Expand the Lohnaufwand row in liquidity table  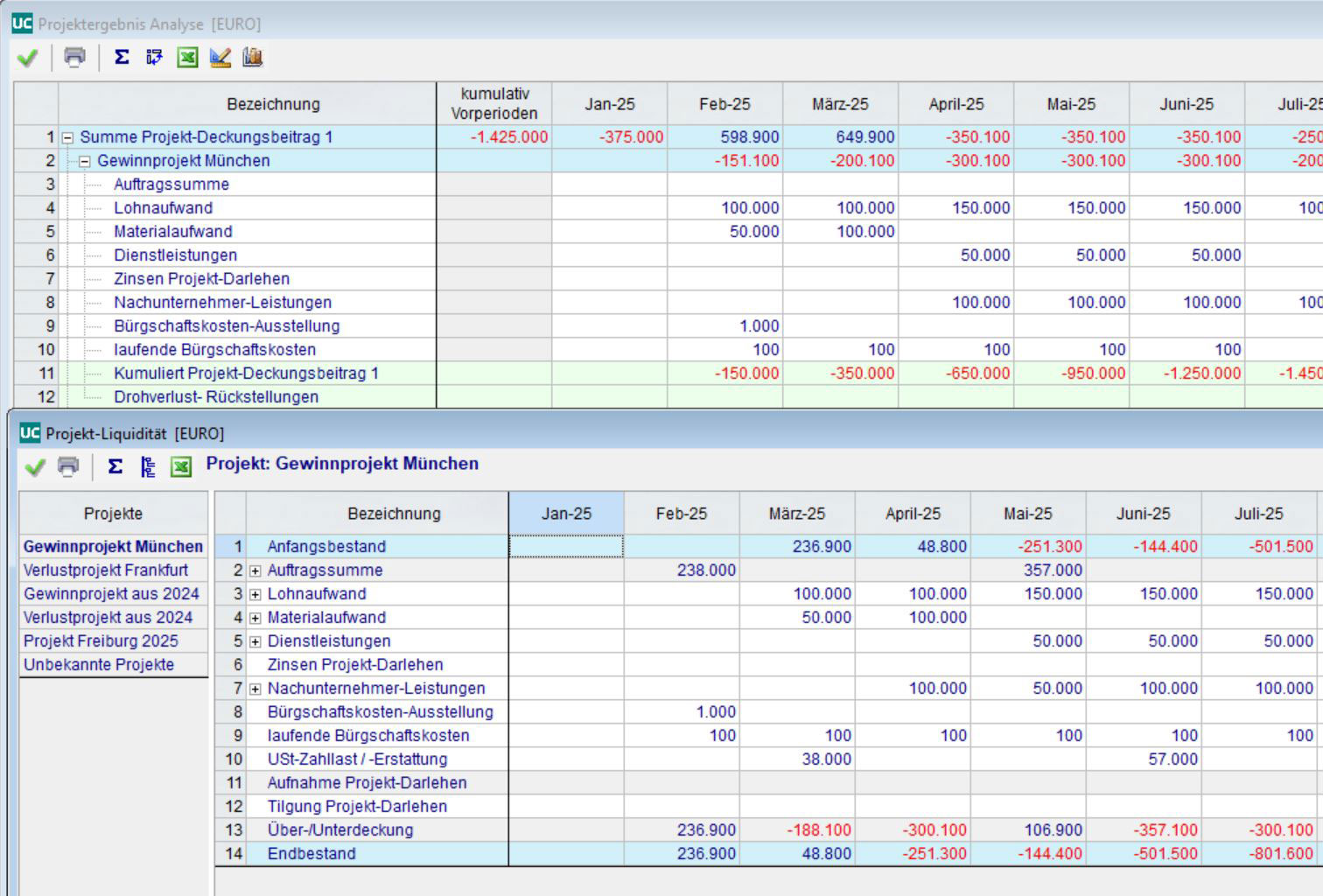click(x=255, y=594)
